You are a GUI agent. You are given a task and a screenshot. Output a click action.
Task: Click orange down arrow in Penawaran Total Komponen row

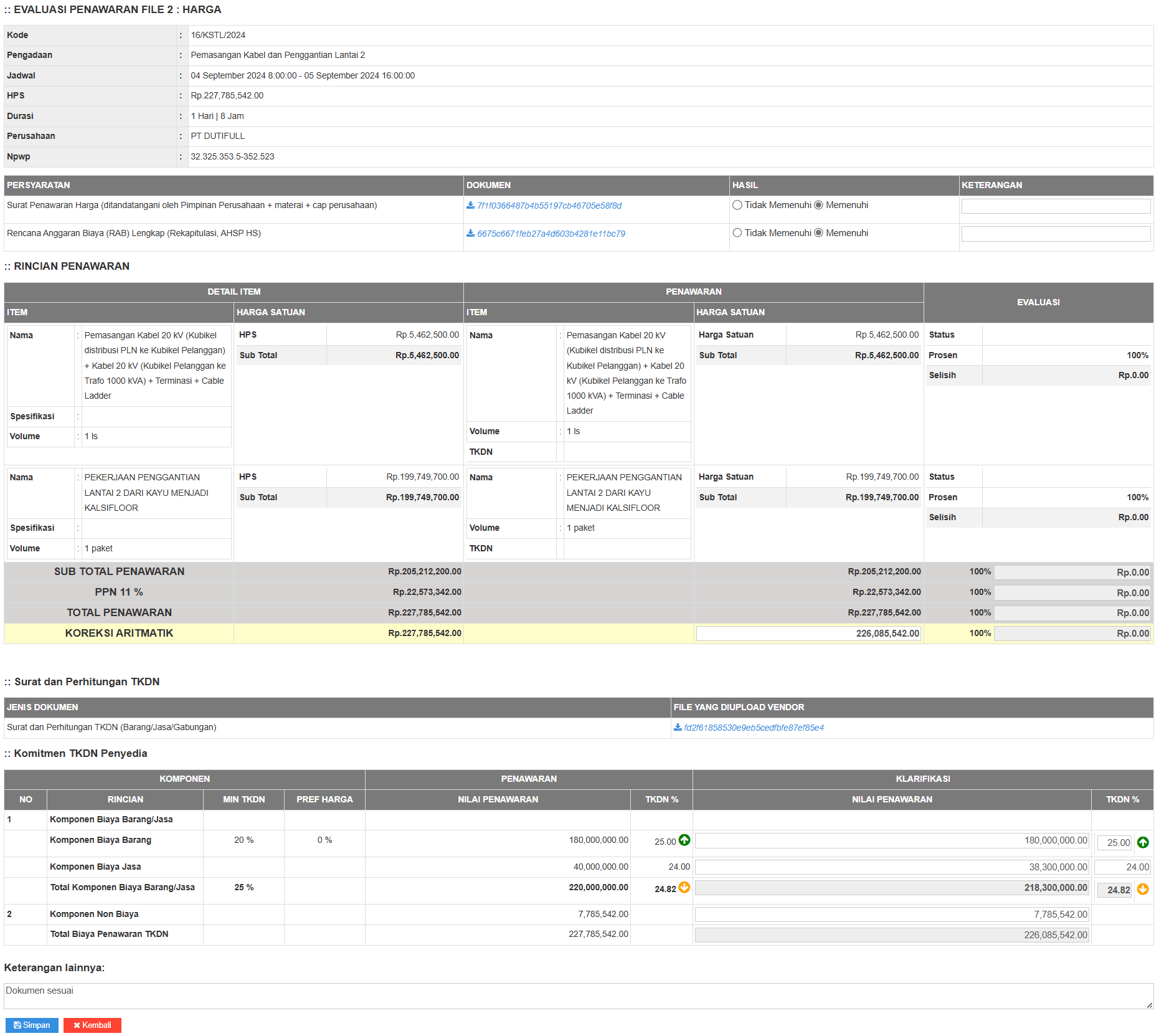click(684, 888)
